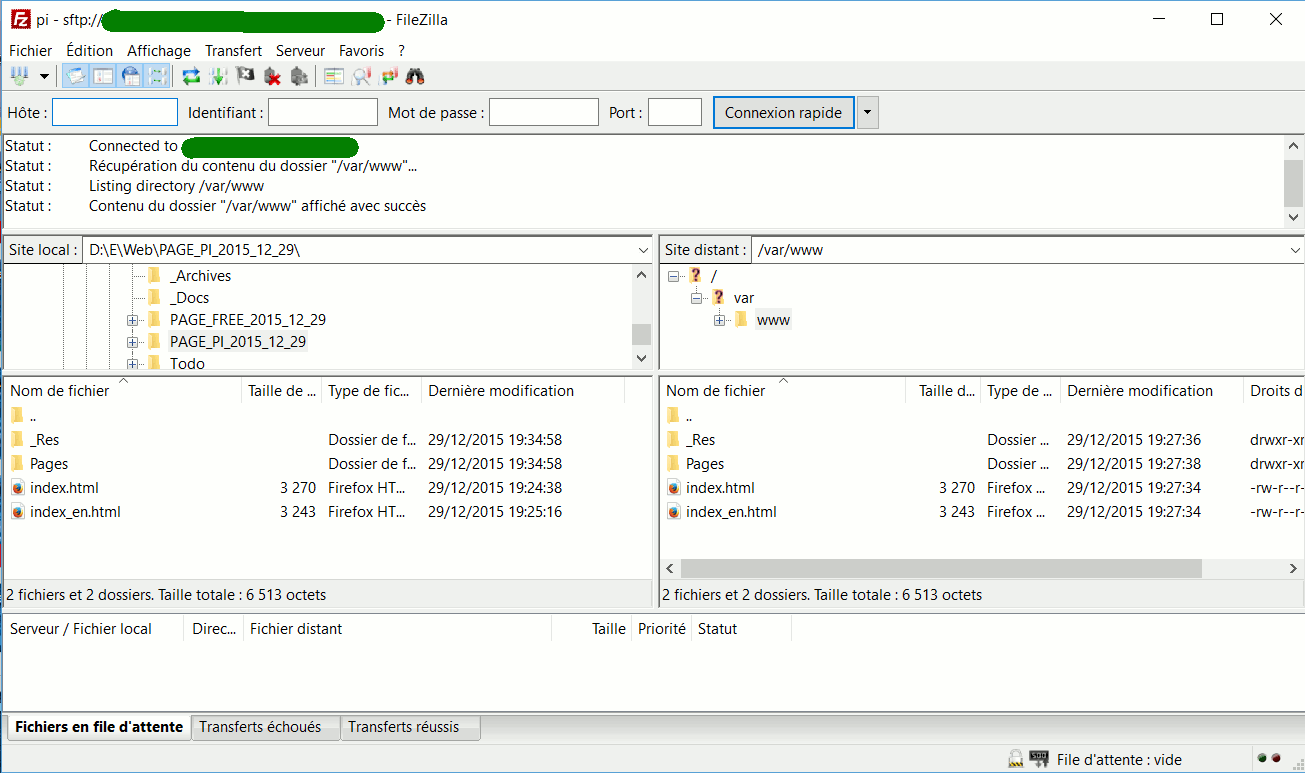Click the binoculars file search icon

(415, 76)
